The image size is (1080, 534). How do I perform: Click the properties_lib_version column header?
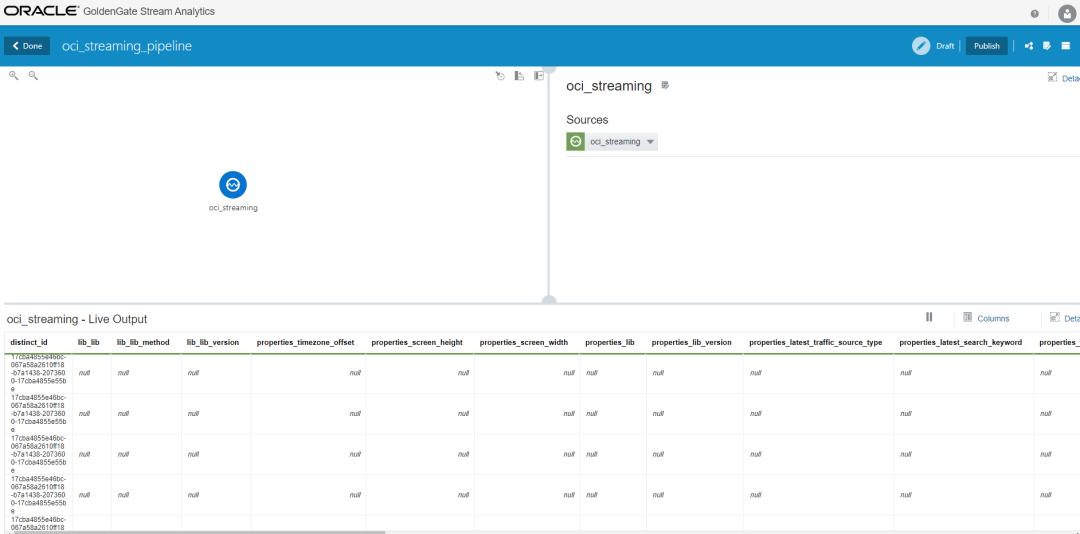click(692, 342)
